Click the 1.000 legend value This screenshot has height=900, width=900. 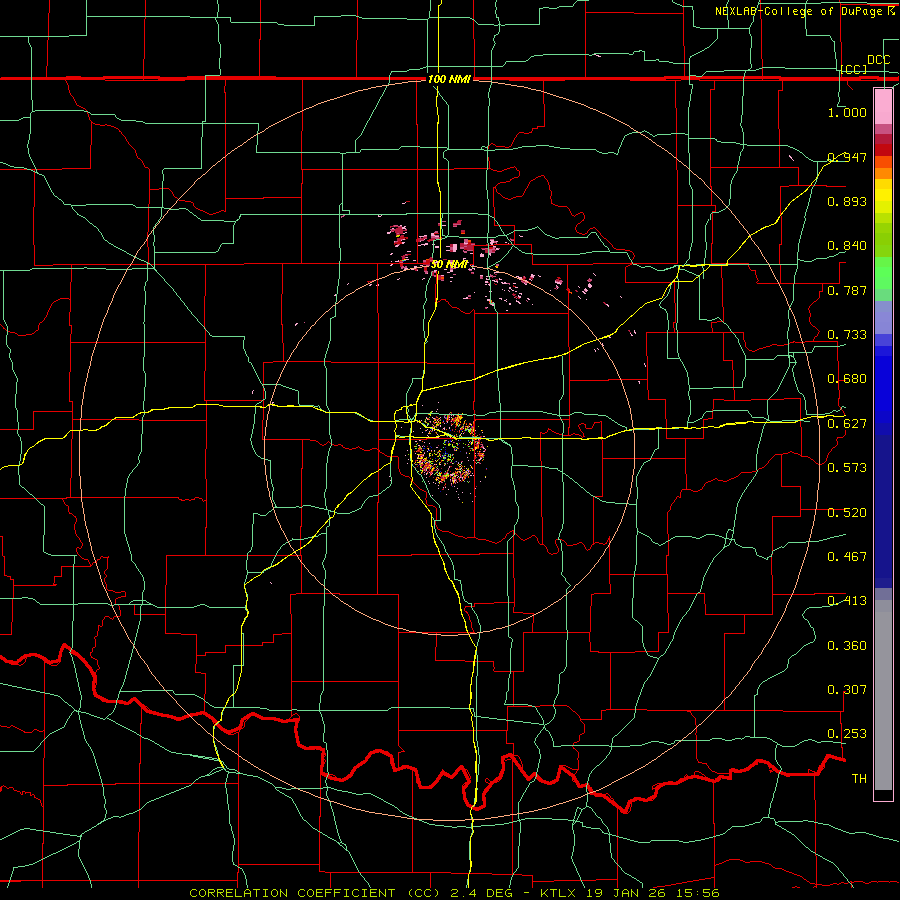847,112
